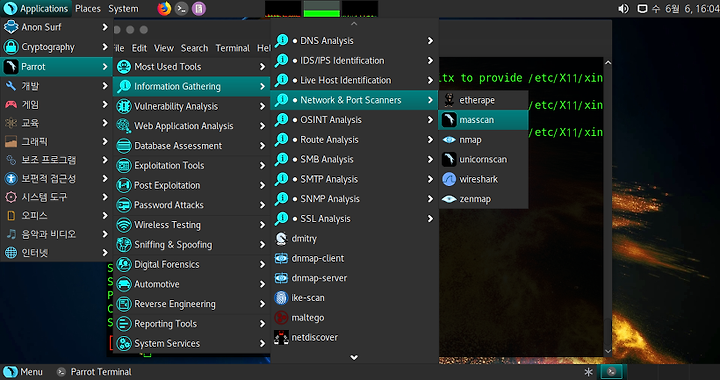
Task: Click the dnmap-server icon
Action: [x=281, y=278]
